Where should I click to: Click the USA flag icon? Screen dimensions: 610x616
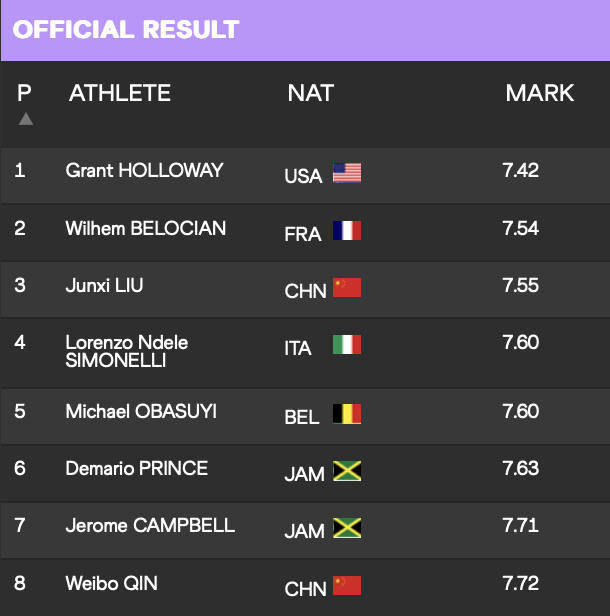tap(347, 173)
